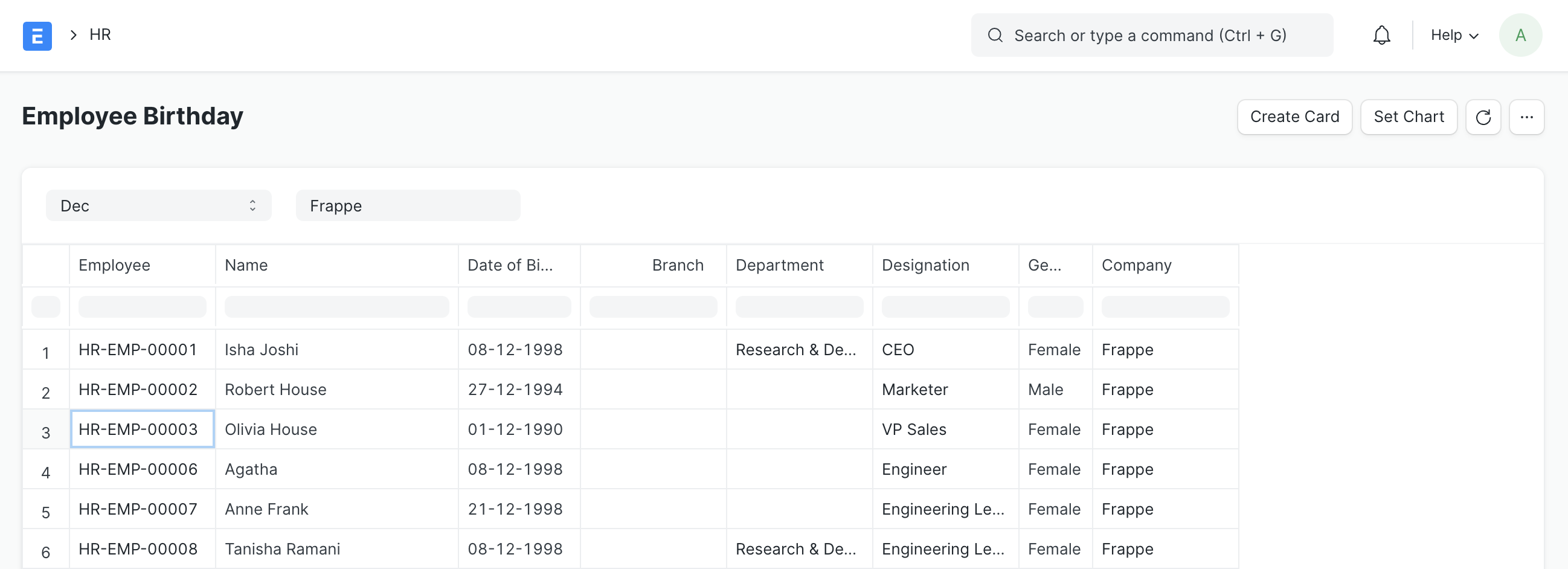Focus the Frappe company filter field
The width and height of the screenshot is (1568, 569).
[x=407, y=206]
